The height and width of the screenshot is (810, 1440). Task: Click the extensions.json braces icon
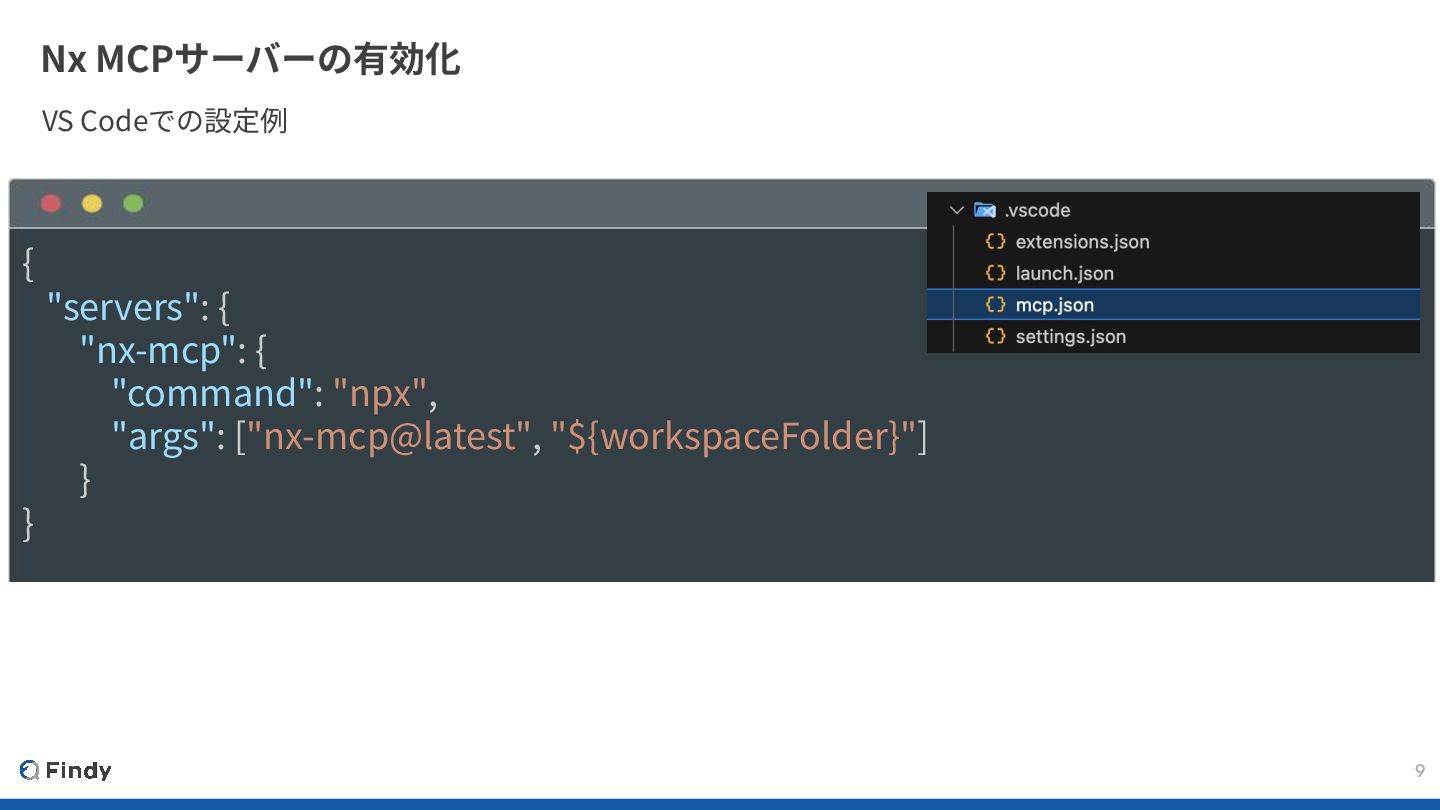point(995,242)
